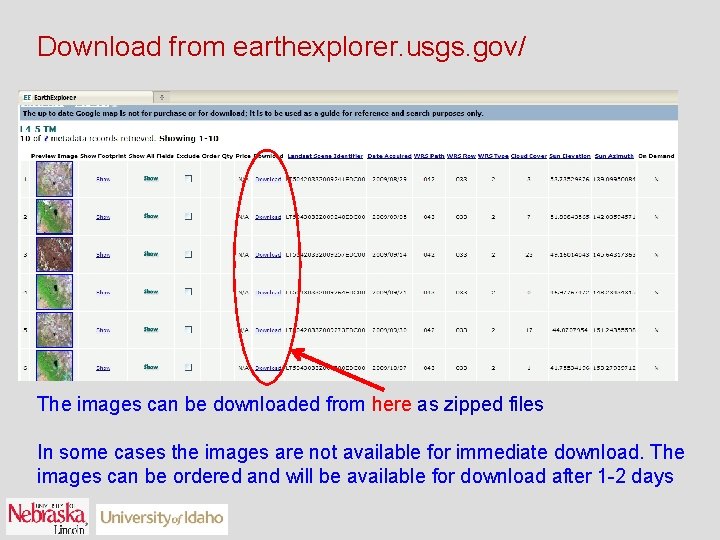The width and height of the screenshot is (720, 540).
Task: Open the preview thumbnail in row 2
Action: pos(54,216)
